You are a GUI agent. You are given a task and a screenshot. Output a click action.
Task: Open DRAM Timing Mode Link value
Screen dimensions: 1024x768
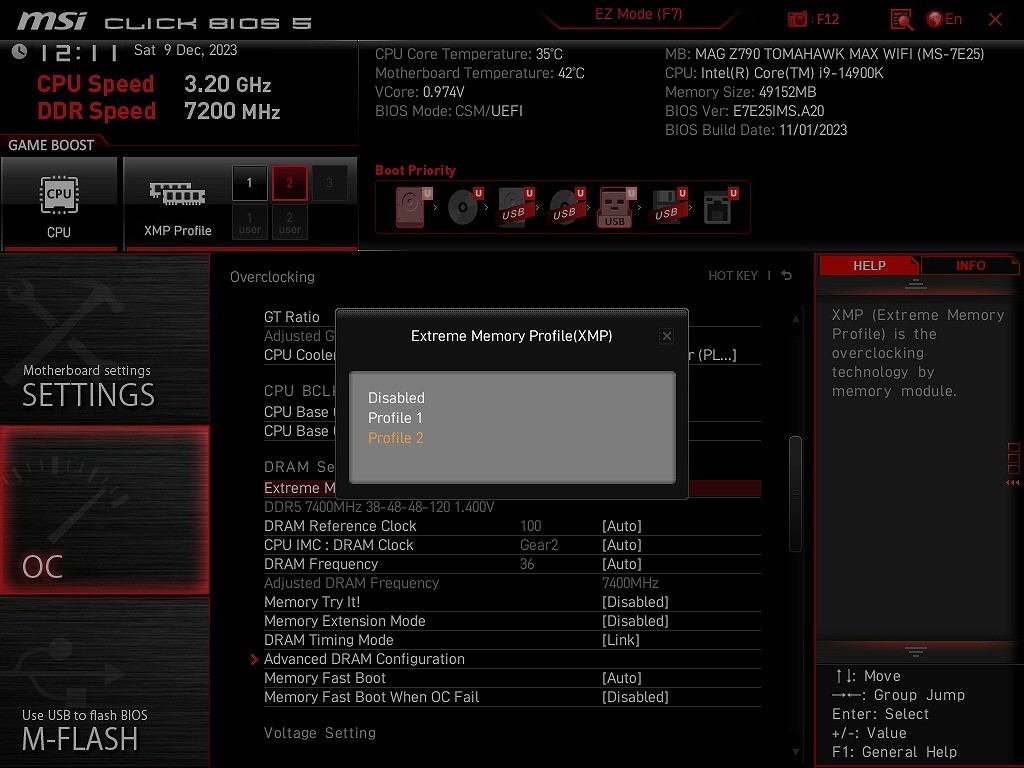point(620,640)
